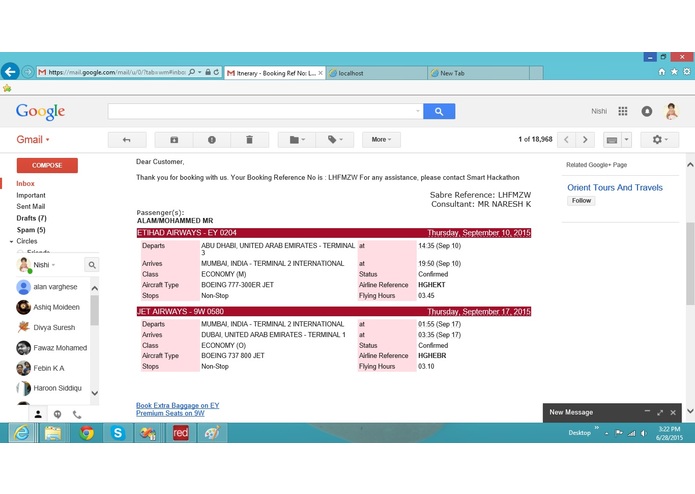Delete the email with the trash icon
Viewport: 695px width, 494px height.
click(x=250, y=140)
